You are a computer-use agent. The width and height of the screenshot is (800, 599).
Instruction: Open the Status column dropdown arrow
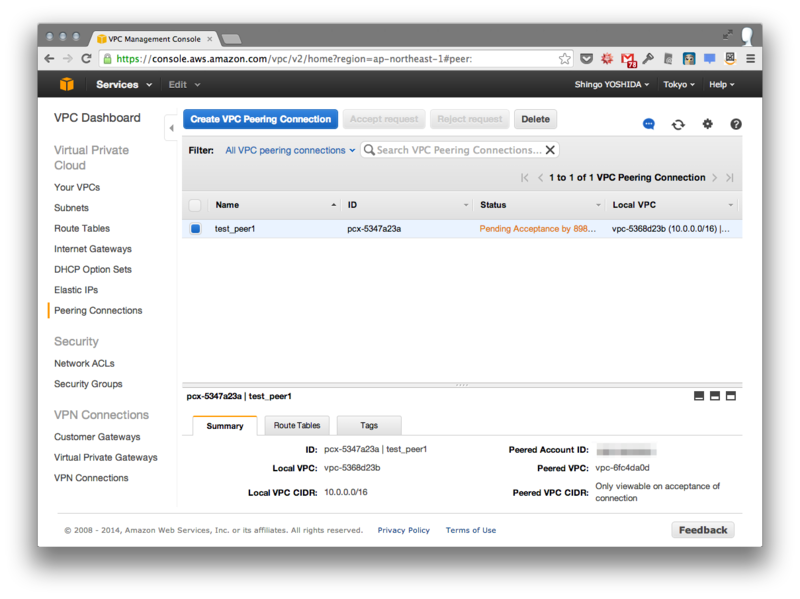point(598,205)
